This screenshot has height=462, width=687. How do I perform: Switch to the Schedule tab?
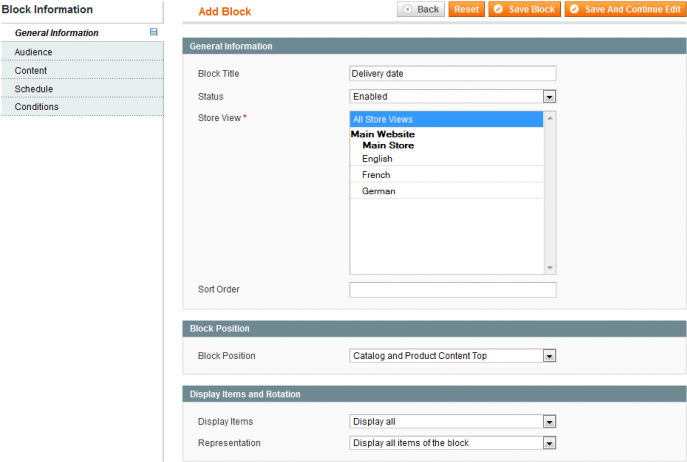[82, 89]
